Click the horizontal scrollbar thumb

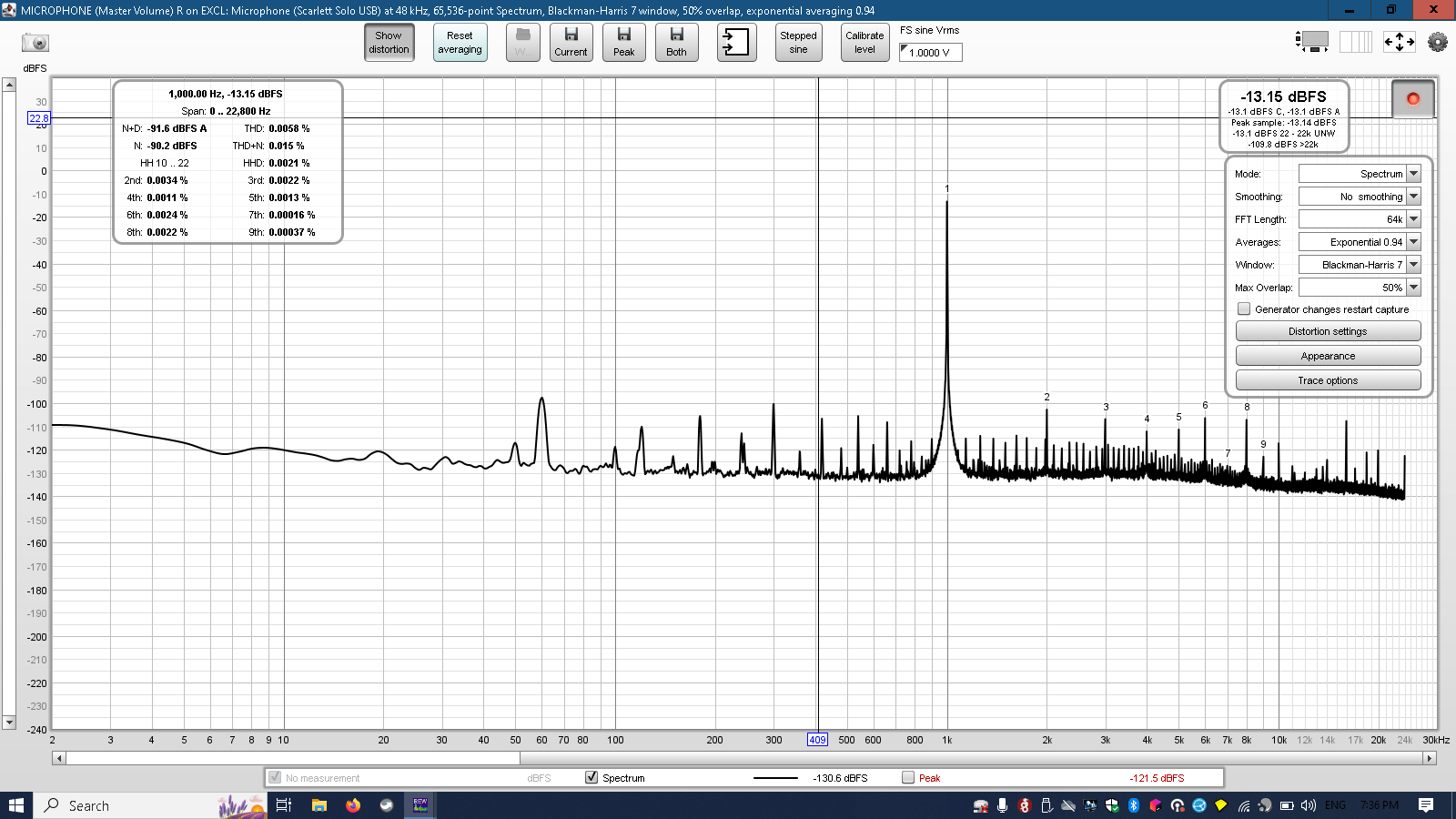tap(293, 758)
